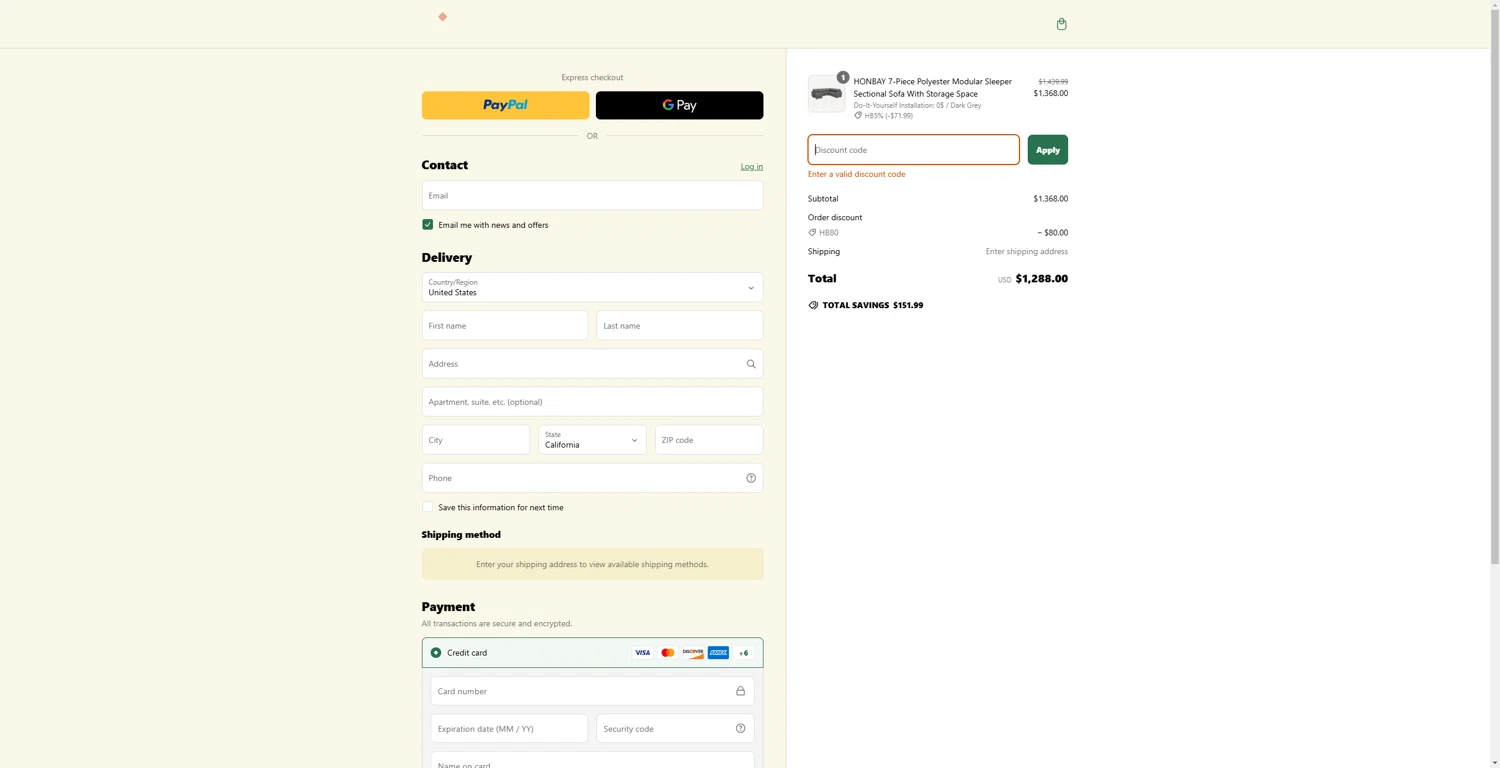Click the address search magnifier icon
Image resolution: width=1500 pixels, height=768 pixels.
pyautogui.click(x=751, y=364)
